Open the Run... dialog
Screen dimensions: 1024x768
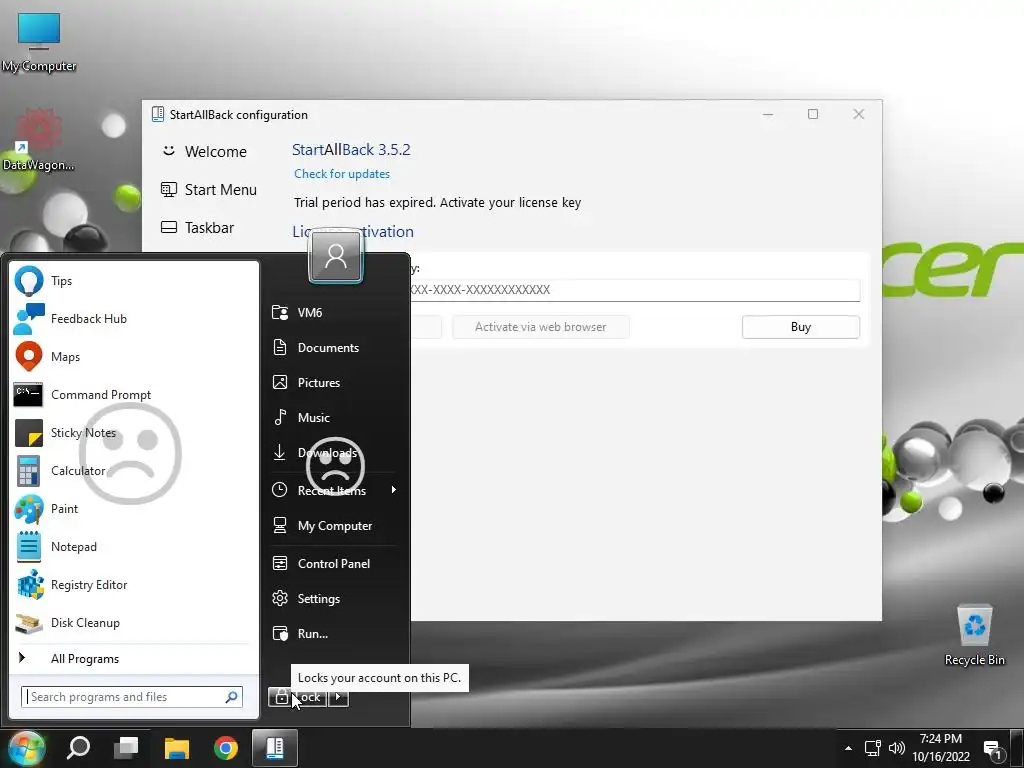click(334, 633)
